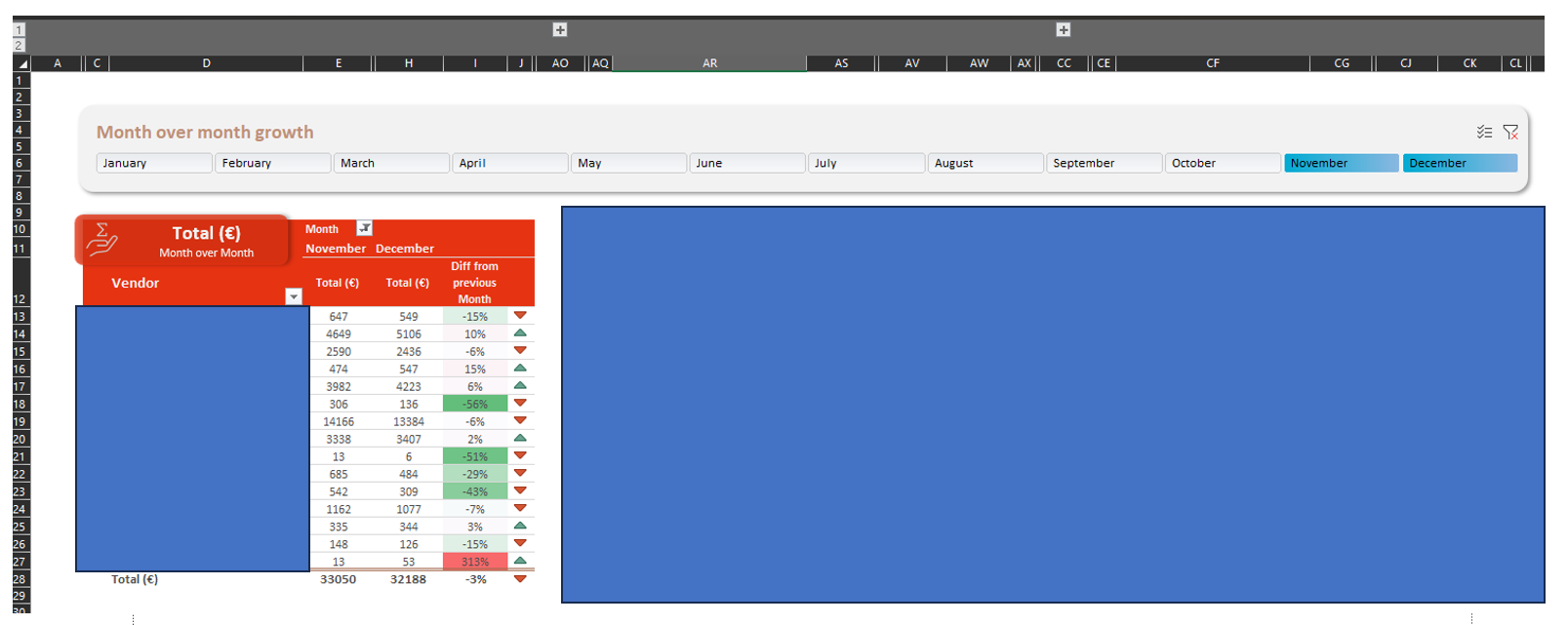The height and width of the screenshot is (625, 1568).
Task: Select April in the month slicer
Action: [510, 163]
